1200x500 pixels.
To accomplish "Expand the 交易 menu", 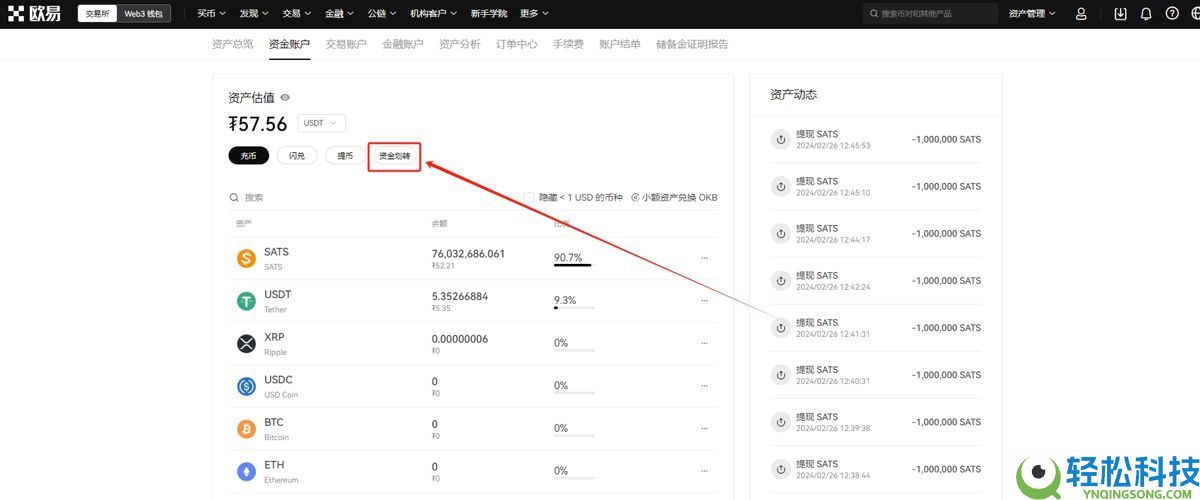I will tap(295, 14).
